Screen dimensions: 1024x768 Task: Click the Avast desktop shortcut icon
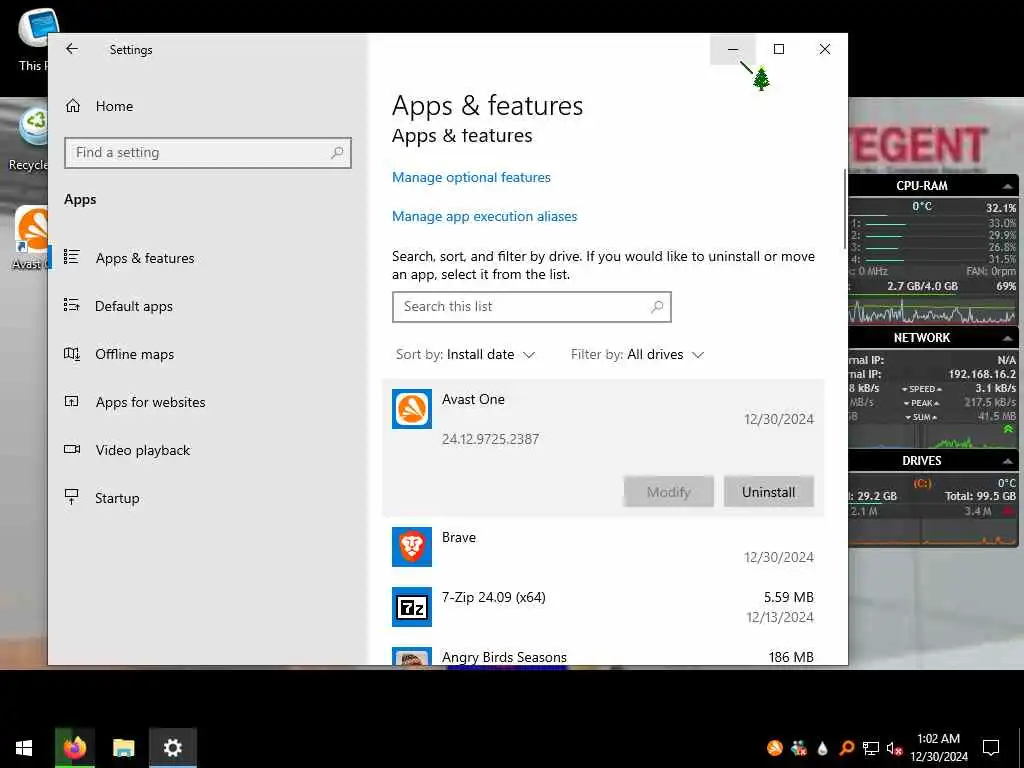(30, 238)
